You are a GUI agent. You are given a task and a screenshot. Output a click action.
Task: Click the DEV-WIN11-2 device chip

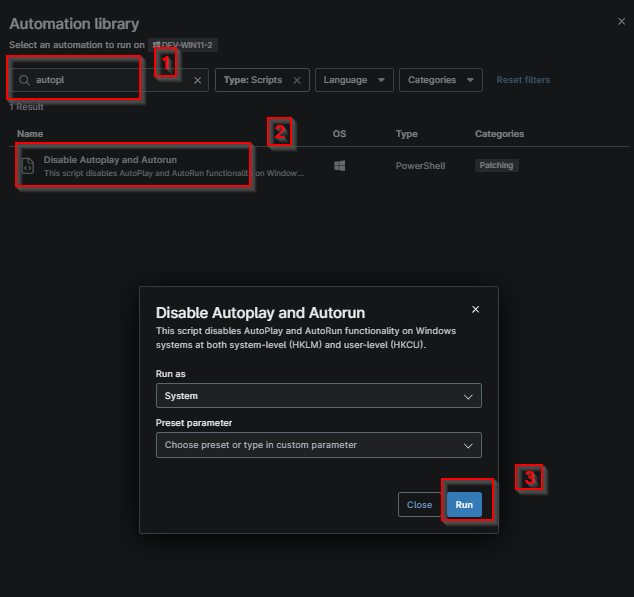pos(183,45)
